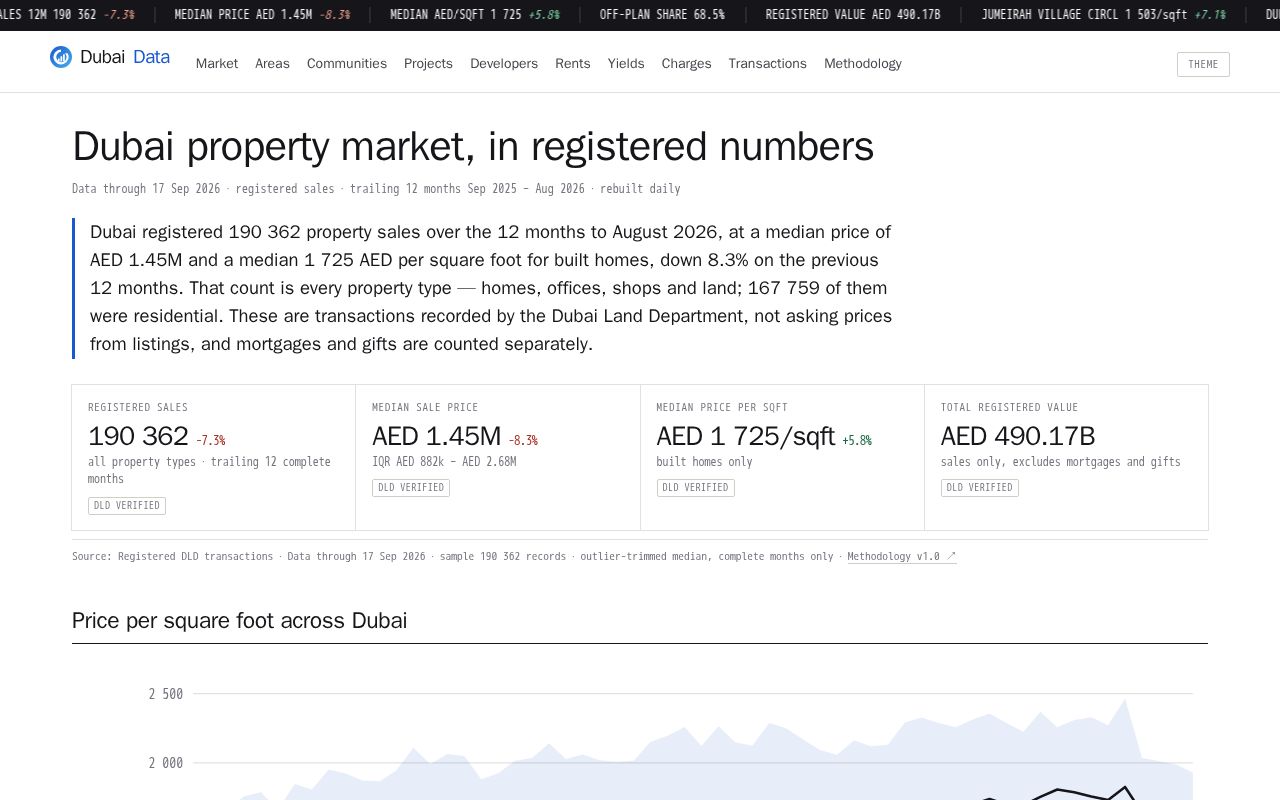
Task: Open the Market nav item
Action: tap(217, 63)
